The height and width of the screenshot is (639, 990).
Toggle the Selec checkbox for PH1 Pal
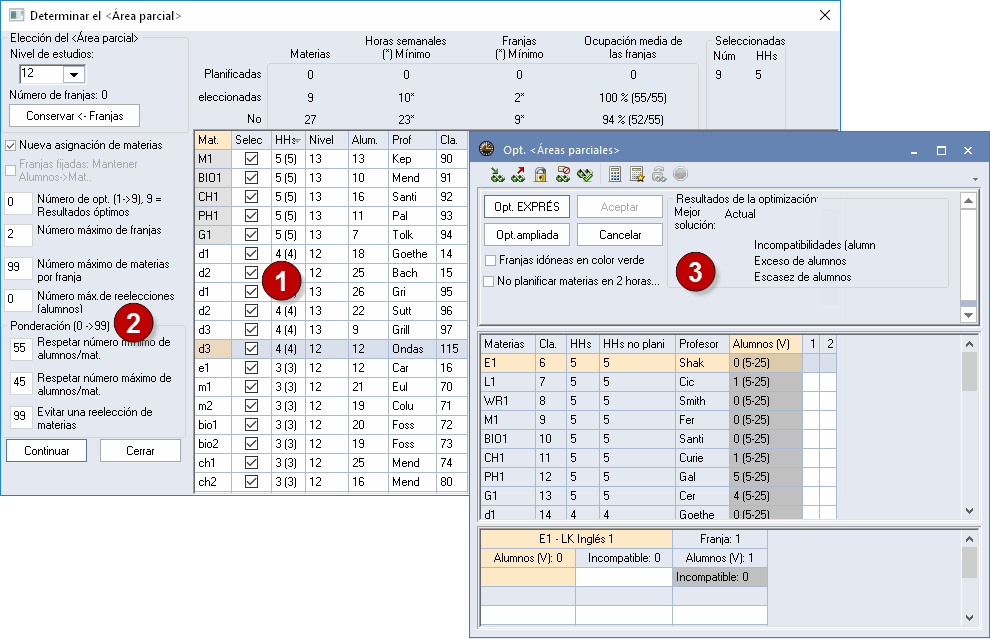pyautogui.click(x=251, y=215)
